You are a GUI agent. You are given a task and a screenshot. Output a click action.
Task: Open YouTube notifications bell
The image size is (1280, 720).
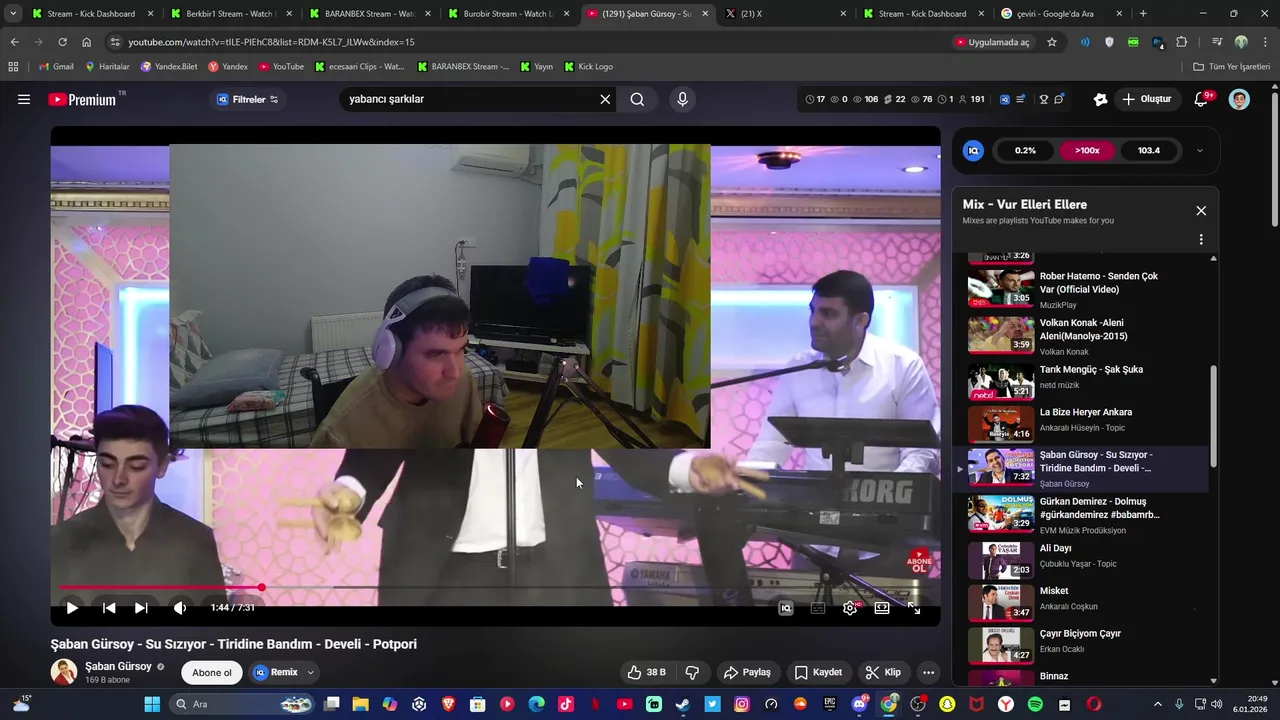coord(1202,99)
